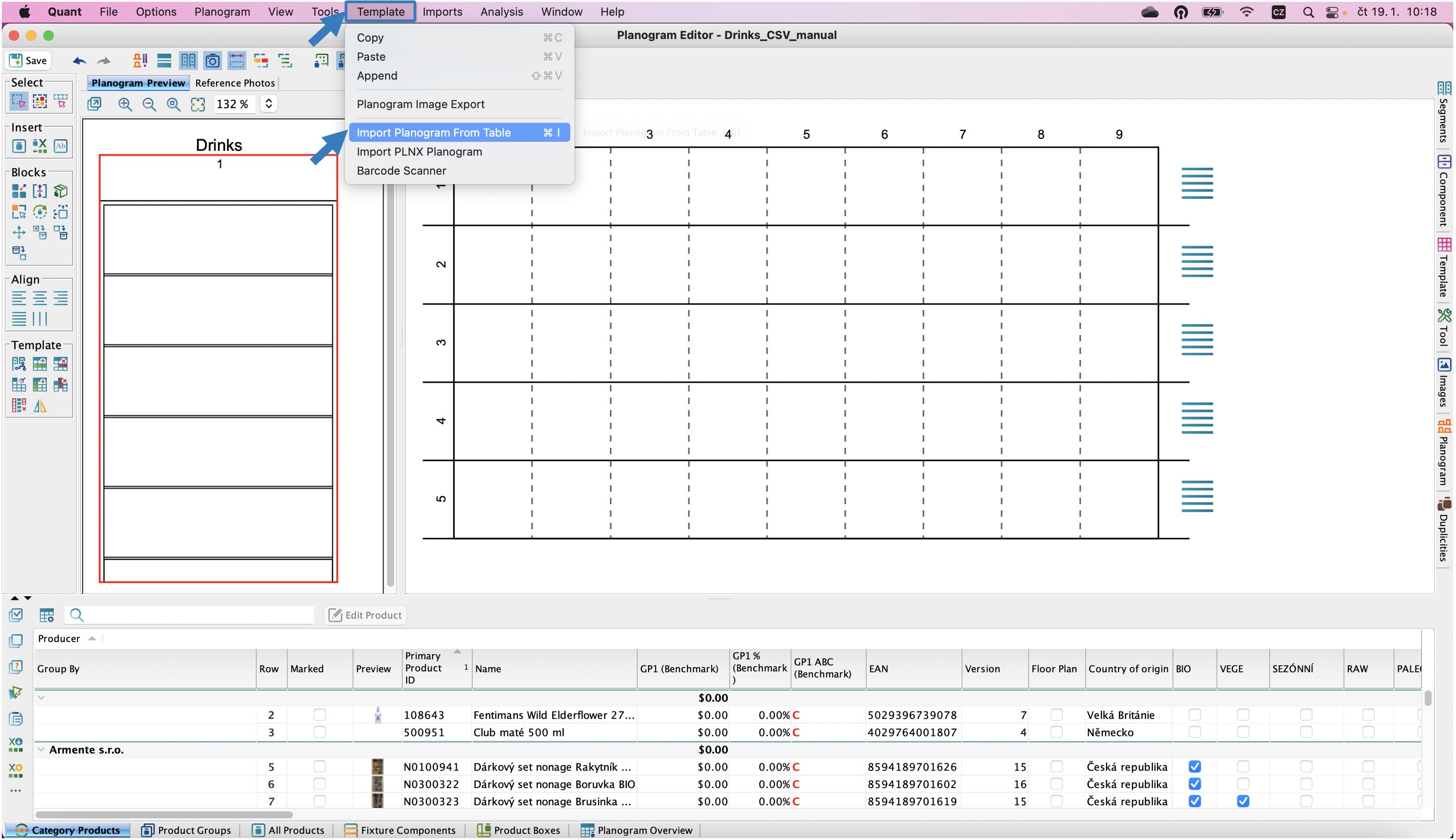Click the align center icon

pyautogui.click(x=39, y=298)
